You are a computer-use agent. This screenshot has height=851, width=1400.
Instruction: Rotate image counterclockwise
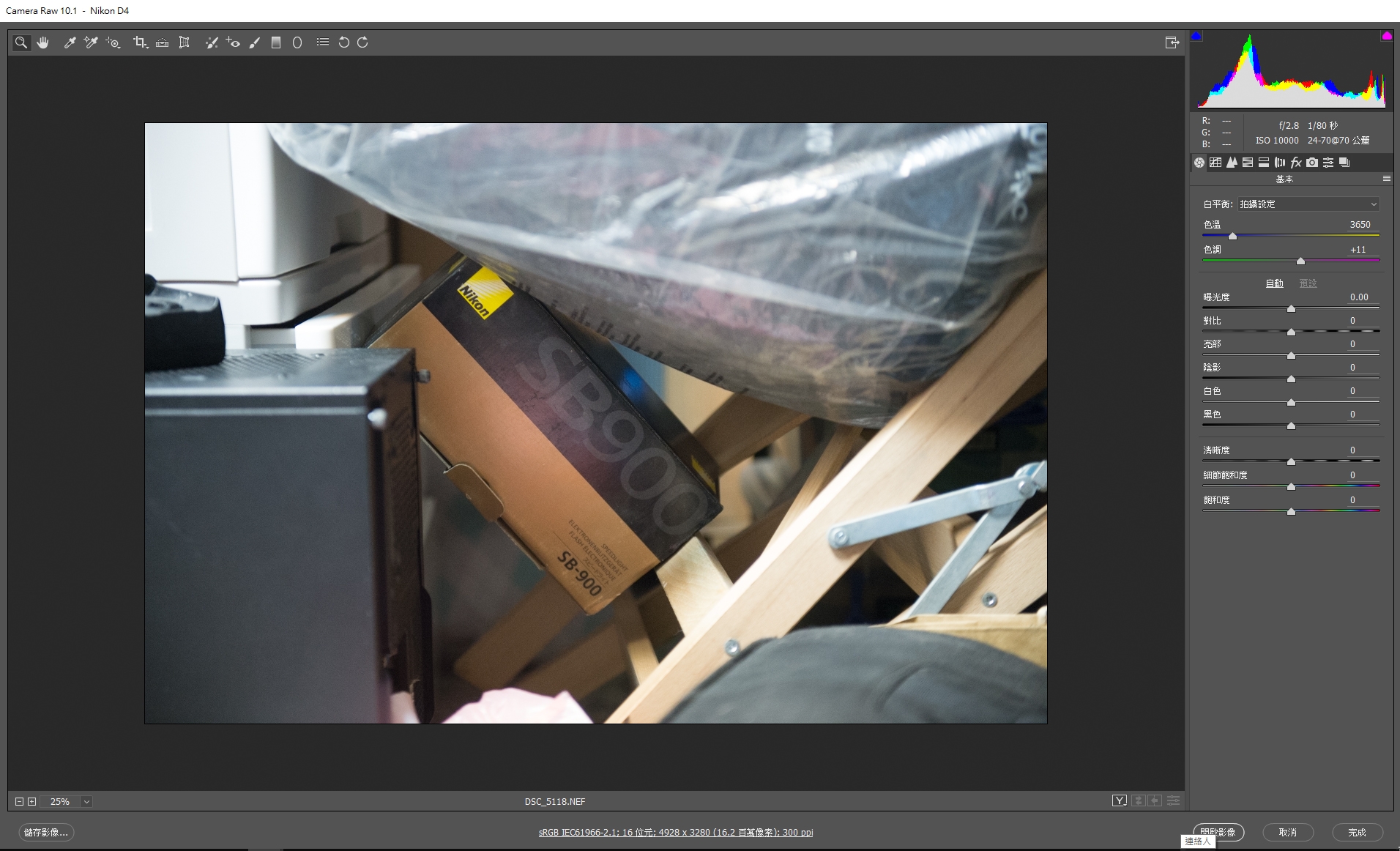[343, 42]
